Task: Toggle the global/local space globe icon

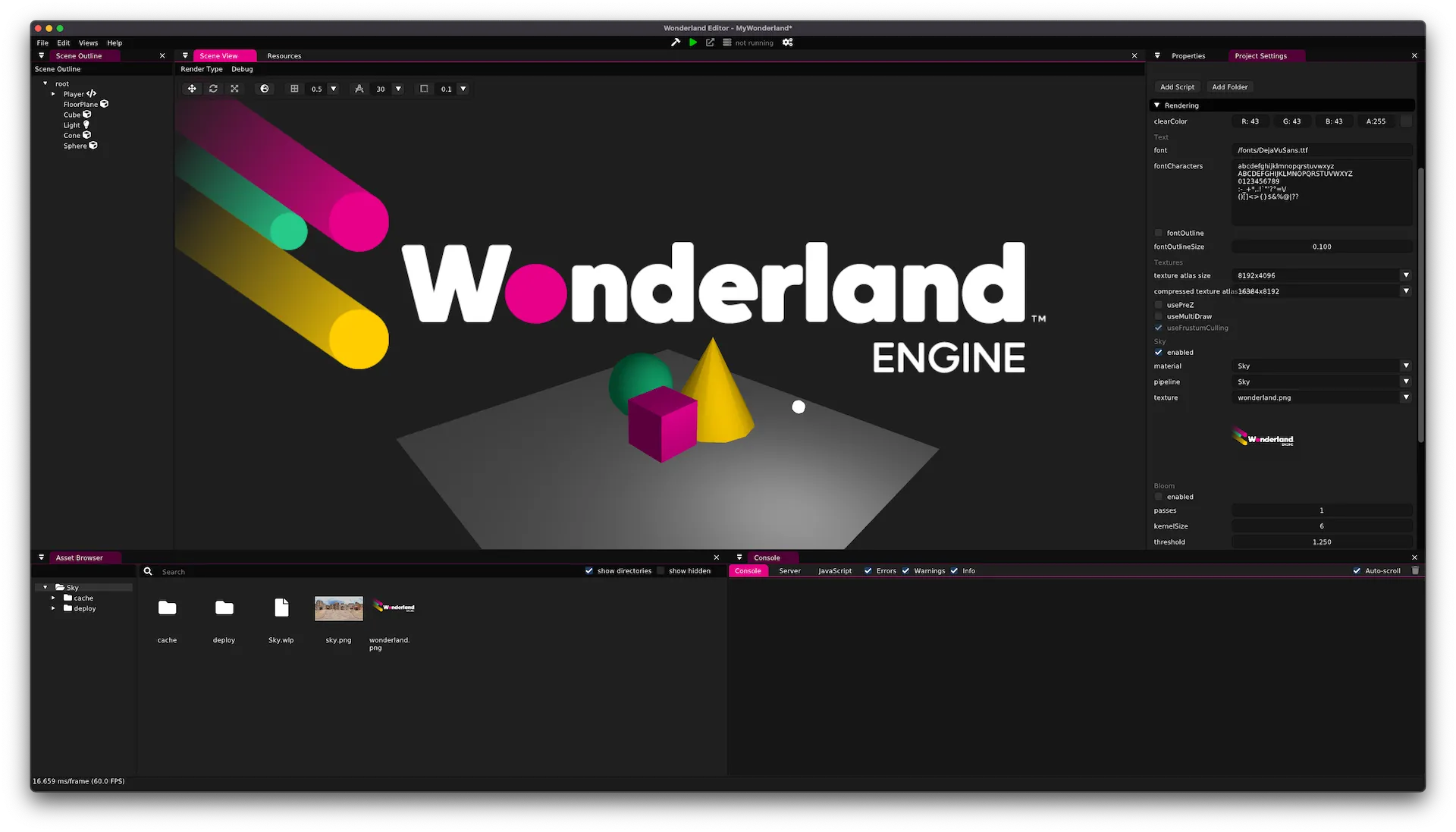Action: [265, 89]
